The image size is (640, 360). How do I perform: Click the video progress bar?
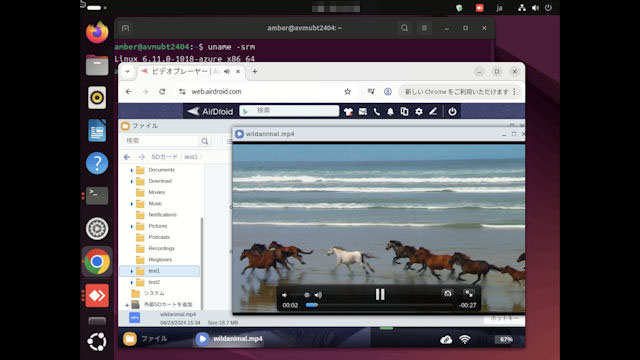pyautogui.click(x=379, y=305)
